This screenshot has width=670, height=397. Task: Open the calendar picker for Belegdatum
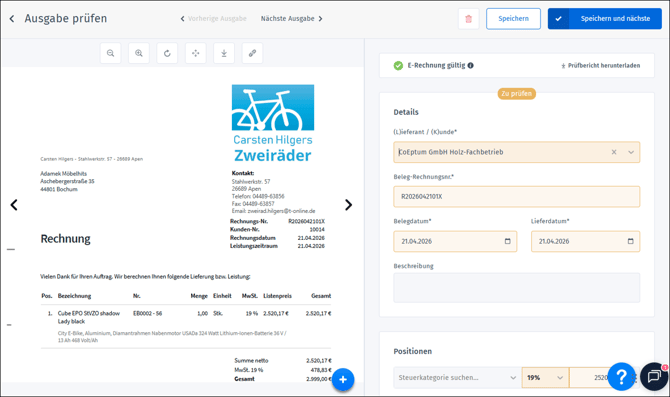508,241
